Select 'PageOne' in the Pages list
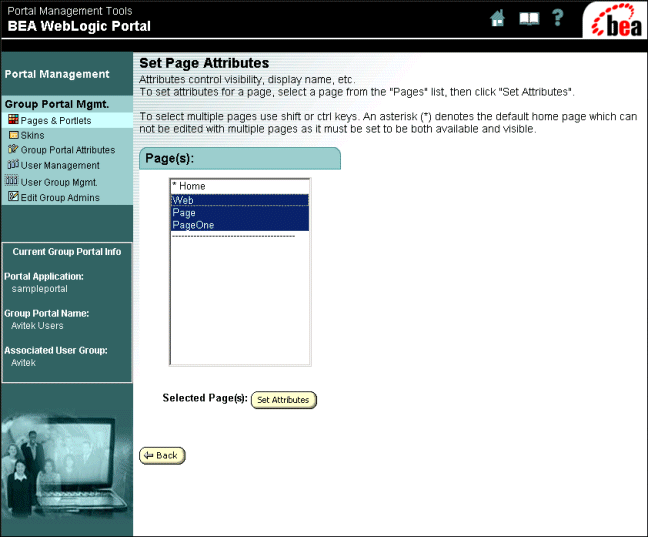This screenshot has width=648, height=537. (x=240, y=225)
